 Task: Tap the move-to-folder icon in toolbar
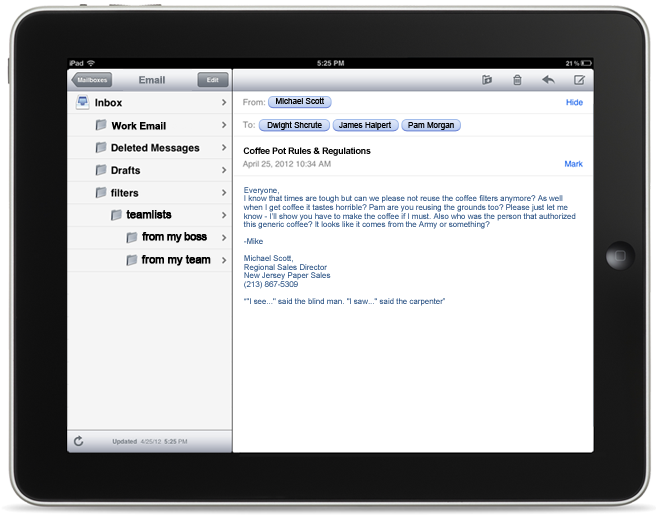[x=487, y=79]
